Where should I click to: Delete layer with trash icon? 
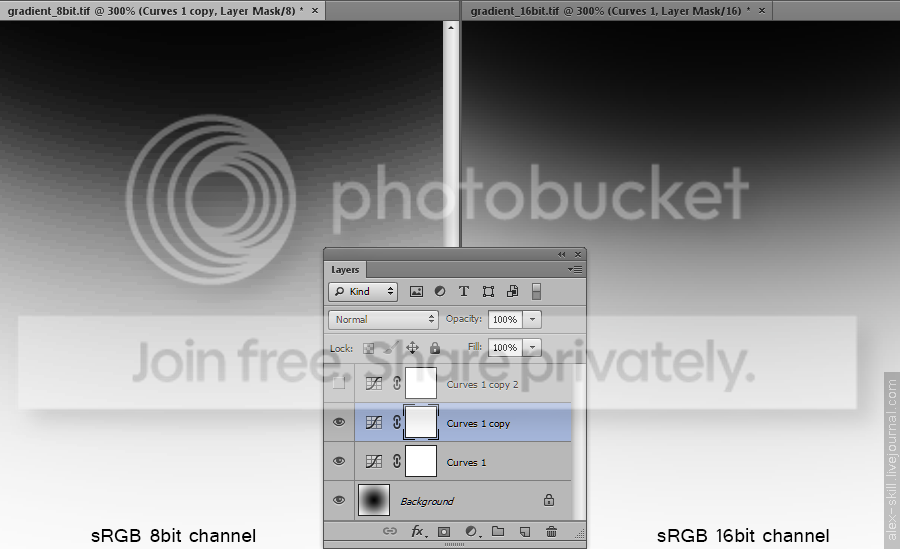pos(551,531)
